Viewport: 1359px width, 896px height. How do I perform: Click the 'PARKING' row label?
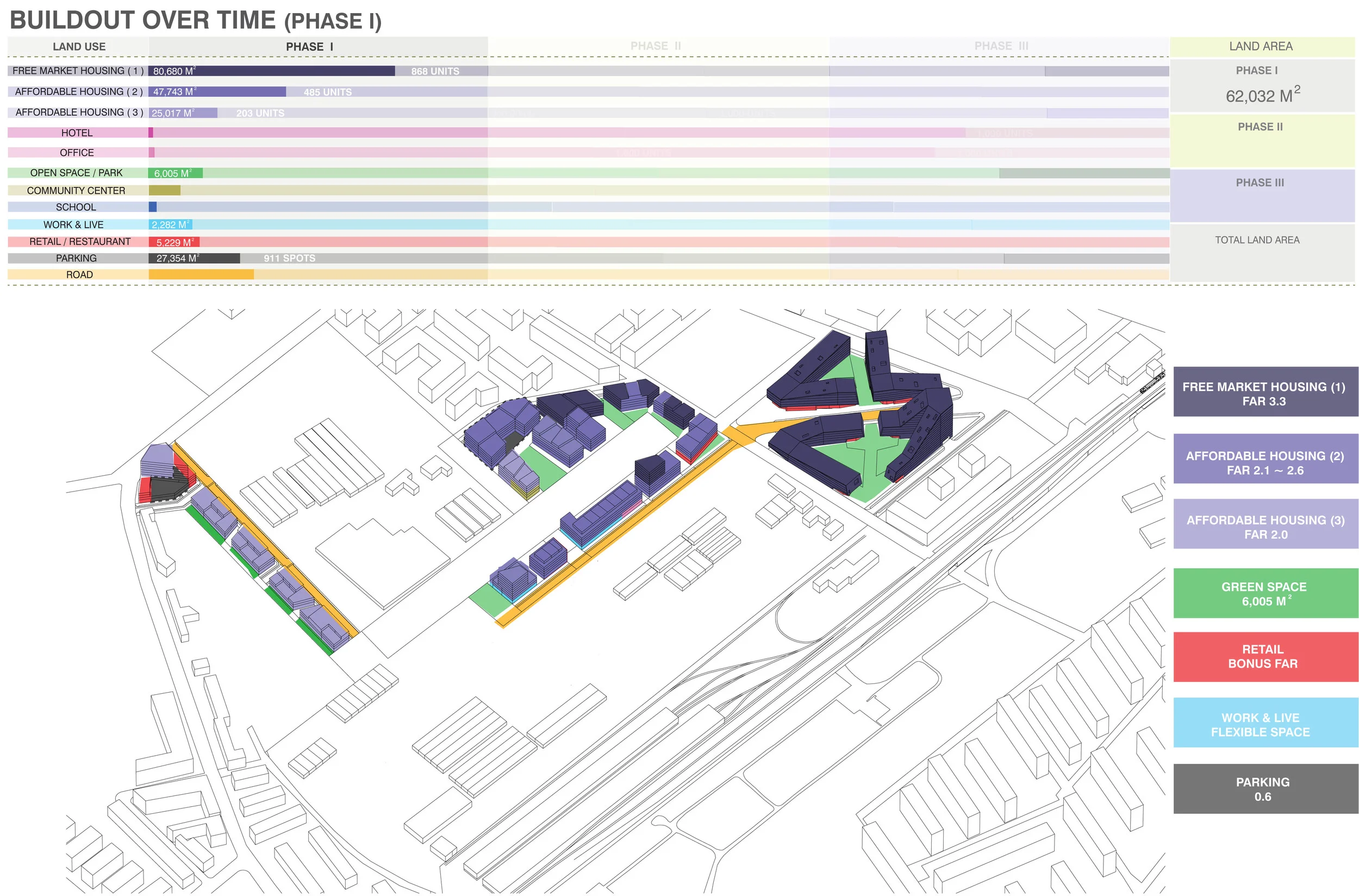76,258
